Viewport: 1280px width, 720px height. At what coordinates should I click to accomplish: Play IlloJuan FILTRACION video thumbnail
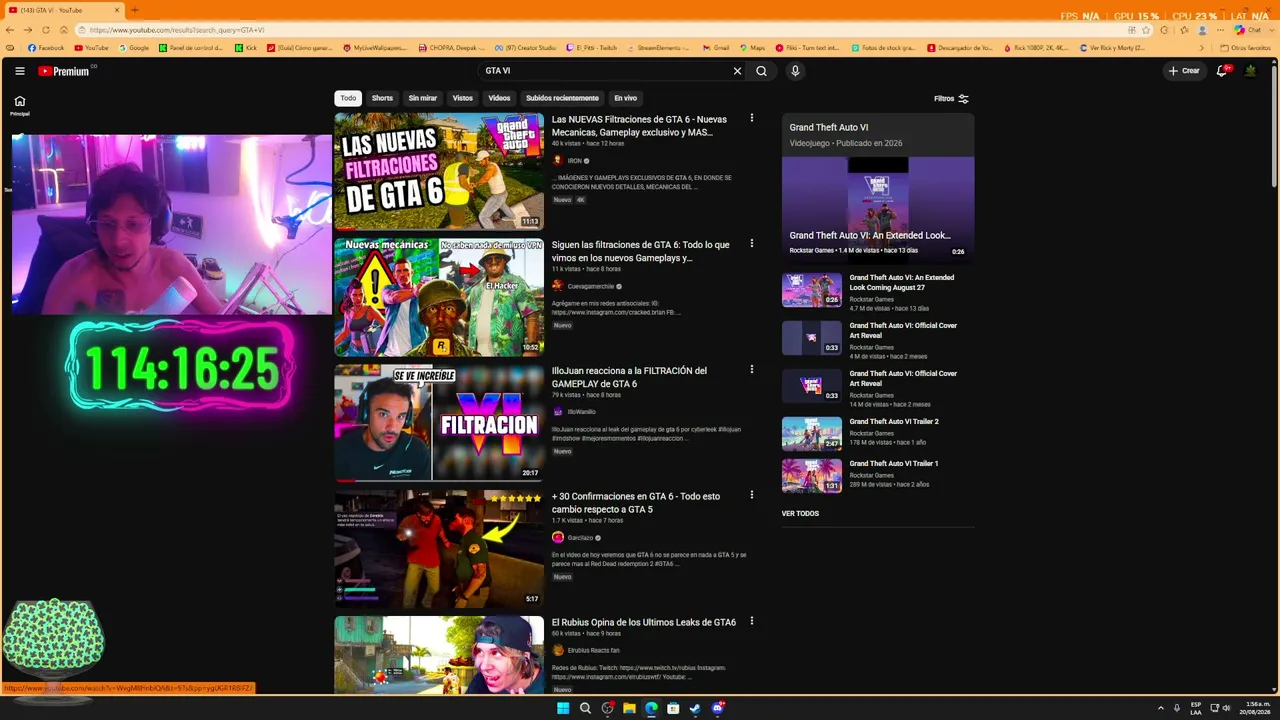(x=439, y=423)
